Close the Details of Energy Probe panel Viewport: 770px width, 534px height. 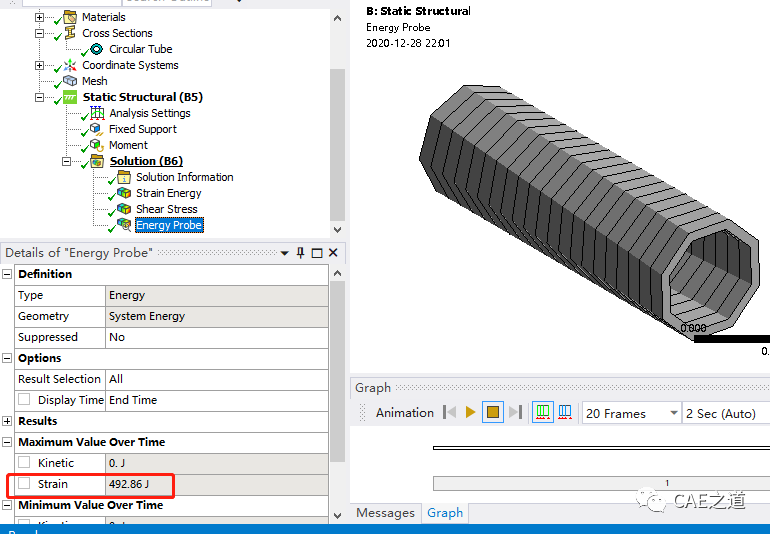pyautogui.click(x=333, y=253)
